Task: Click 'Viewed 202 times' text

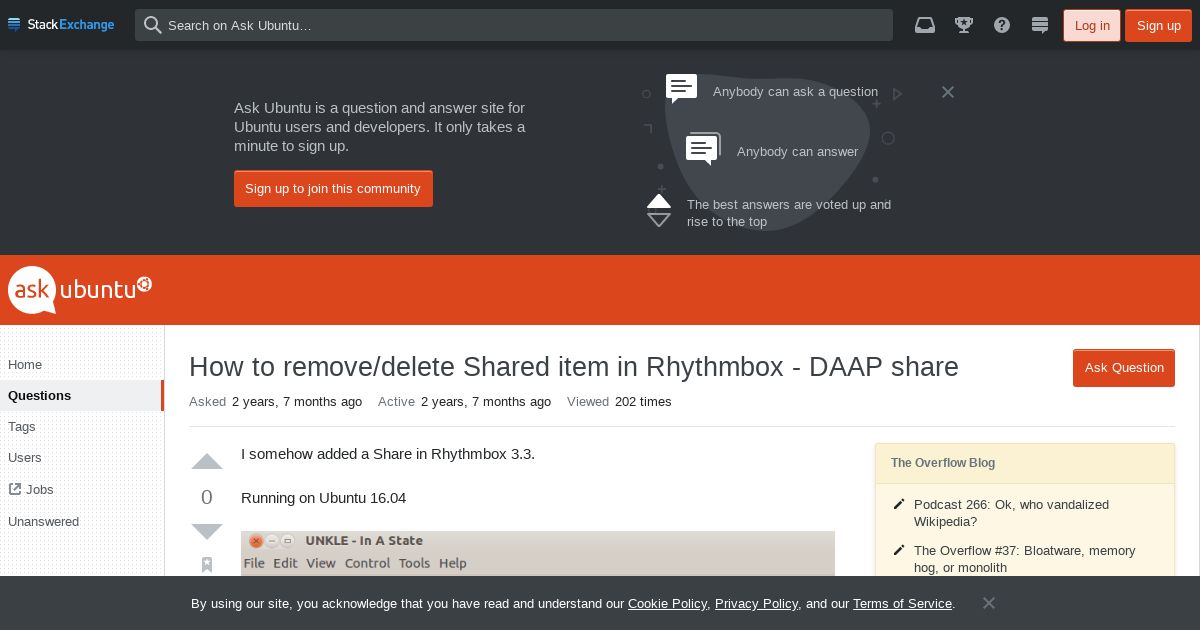Action: tap(619, 402)
